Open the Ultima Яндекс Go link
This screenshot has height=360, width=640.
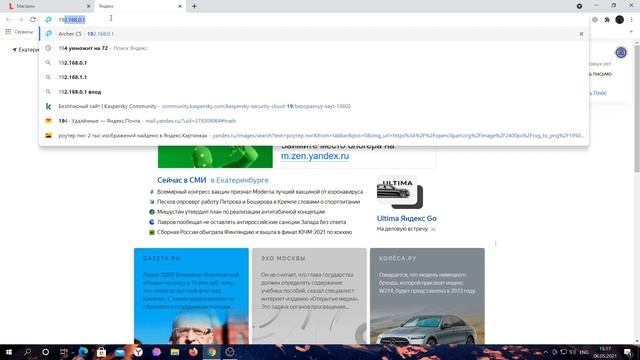pos(407,218)
